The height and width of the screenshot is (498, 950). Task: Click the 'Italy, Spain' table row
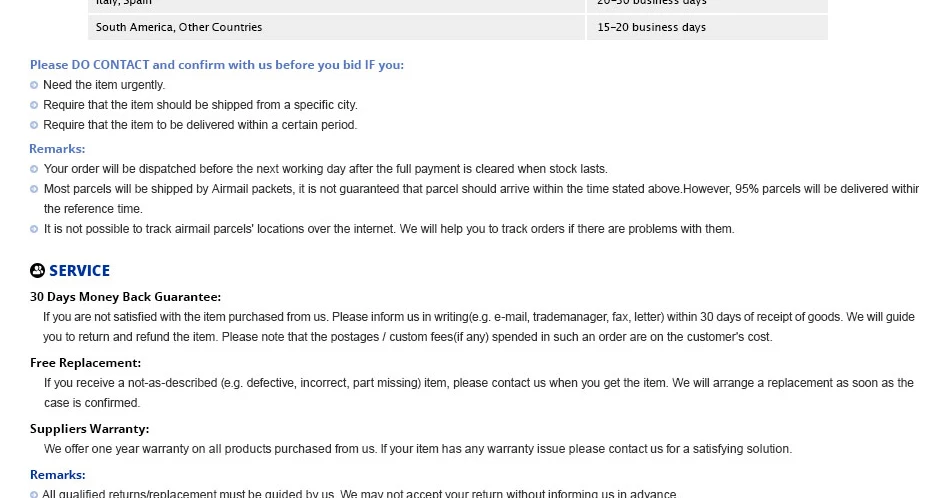click(458, 5)
